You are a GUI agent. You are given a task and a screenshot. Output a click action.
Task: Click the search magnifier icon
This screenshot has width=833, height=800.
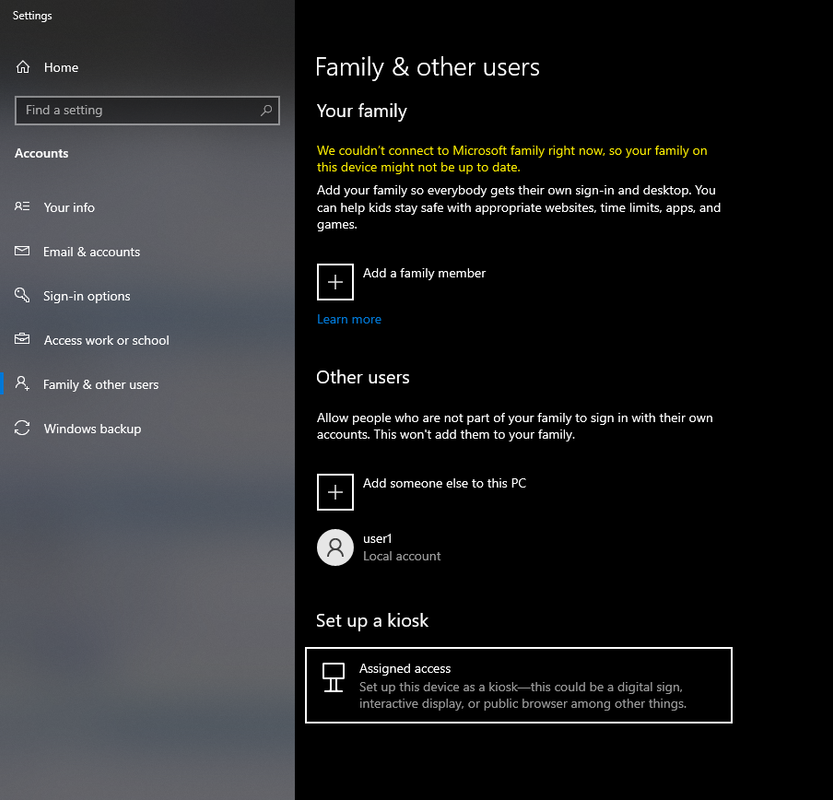point(266,110)
